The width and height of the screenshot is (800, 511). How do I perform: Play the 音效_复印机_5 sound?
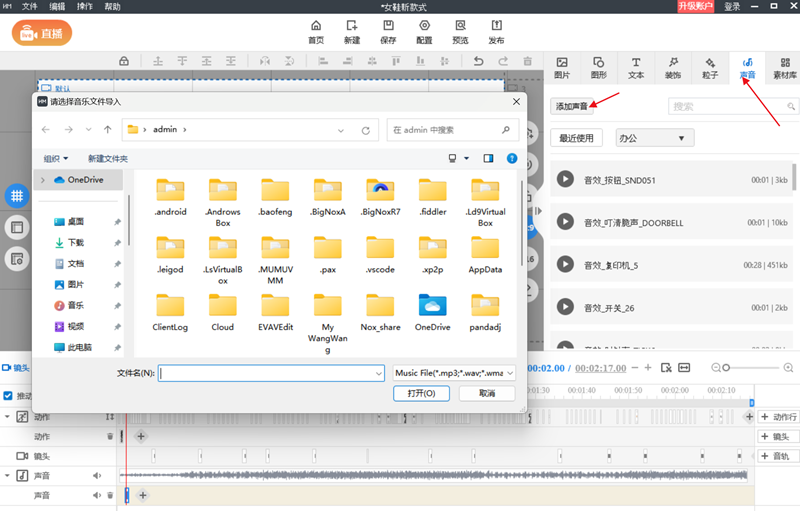coord(565,264)
